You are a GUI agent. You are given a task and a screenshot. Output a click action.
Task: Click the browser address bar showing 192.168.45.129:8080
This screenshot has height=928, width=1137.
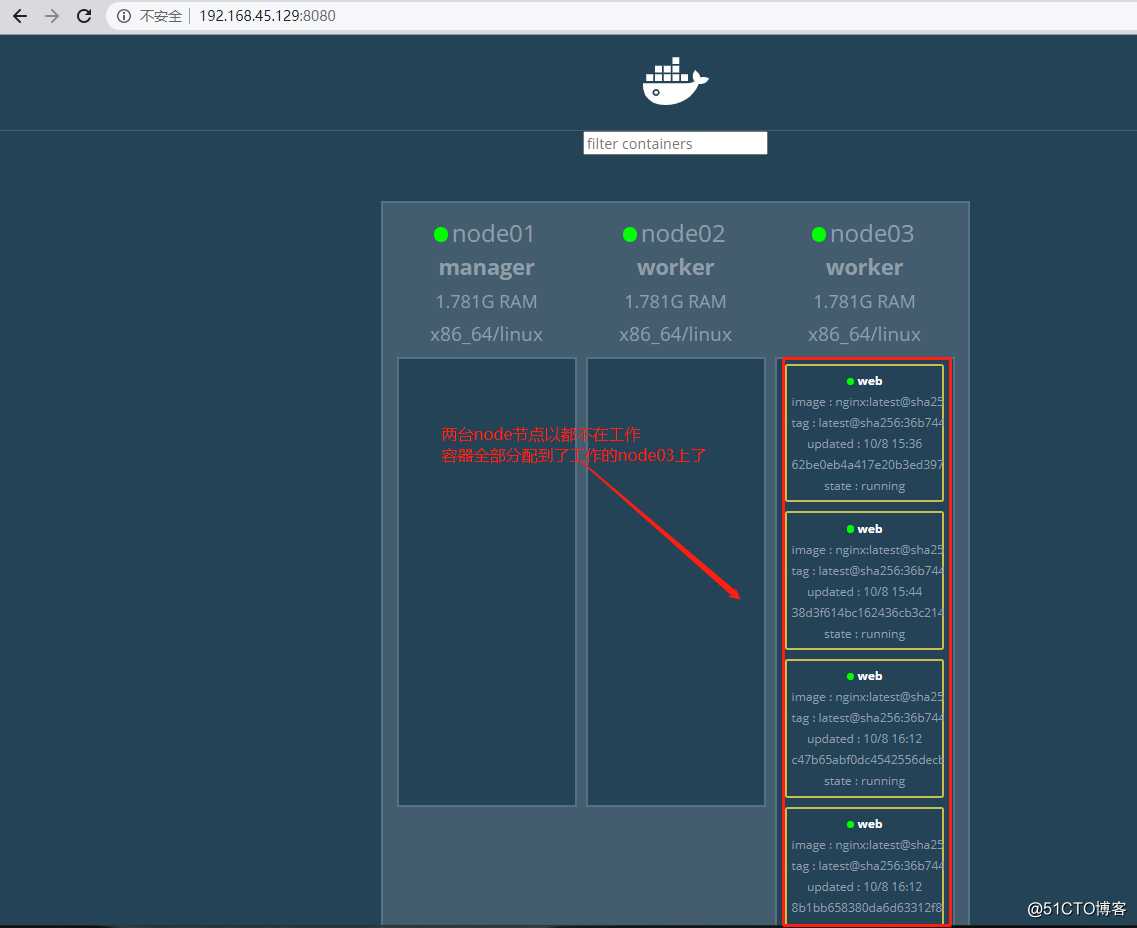266,15
